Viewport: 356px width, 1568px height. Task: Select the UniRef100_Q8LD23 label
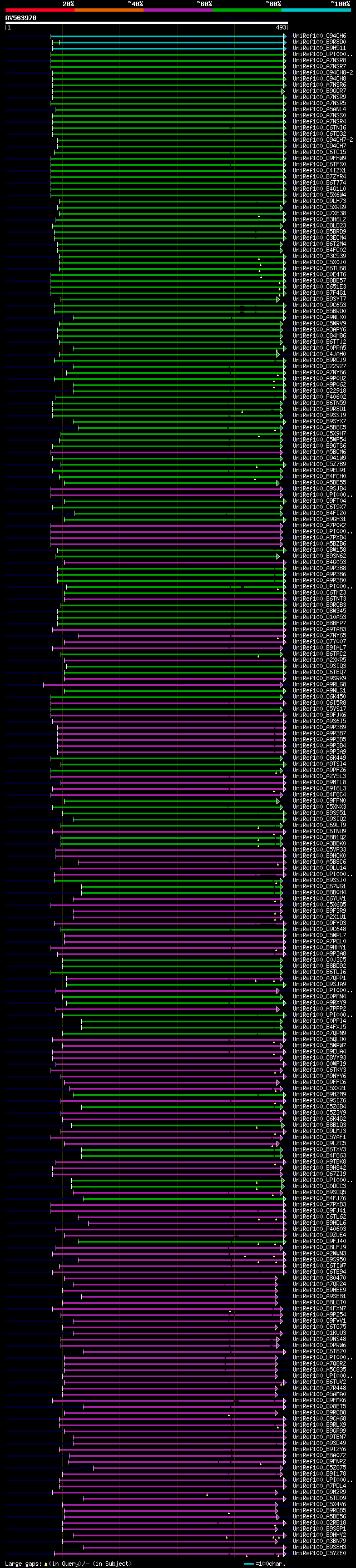pyautogui.click(x=319, y=226)
